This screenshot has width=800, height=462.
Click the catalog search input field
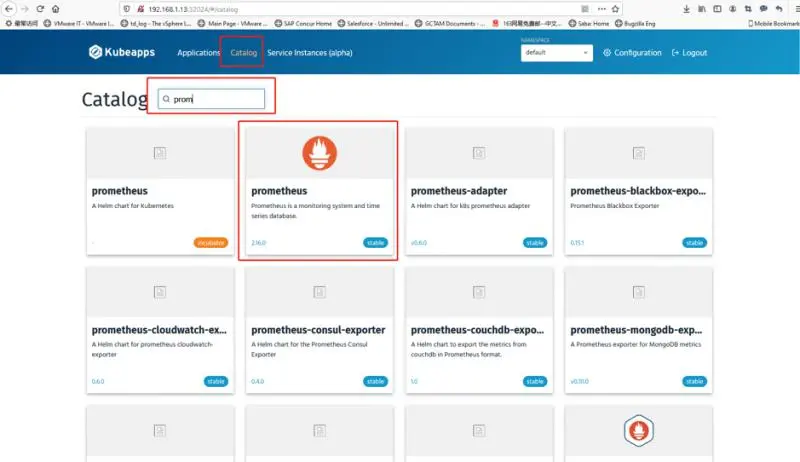[211, 99]
